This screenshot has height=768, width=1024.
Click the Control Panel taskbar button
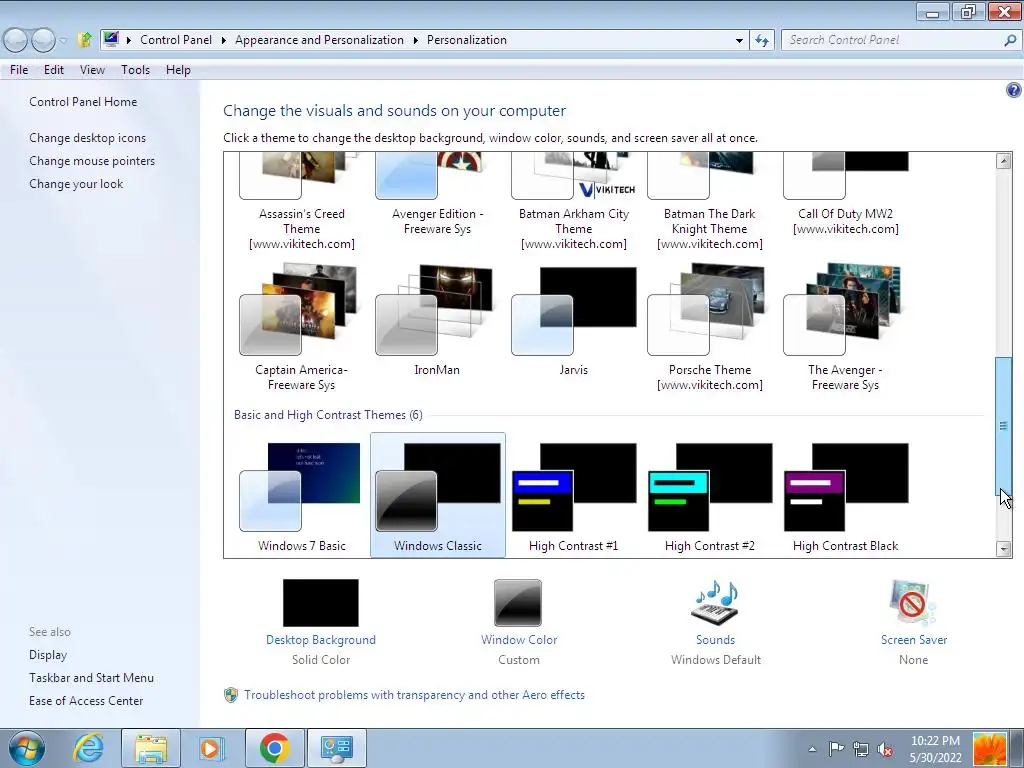337,748
